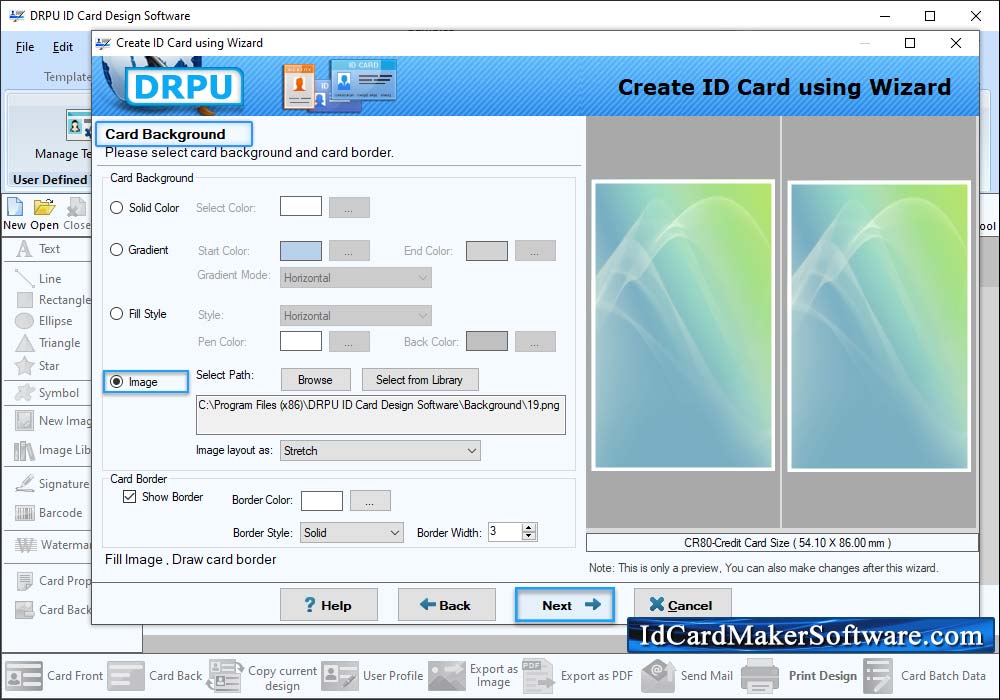
Task: Select the Text tool in left sidebar
Action: [x=40, y=249]
